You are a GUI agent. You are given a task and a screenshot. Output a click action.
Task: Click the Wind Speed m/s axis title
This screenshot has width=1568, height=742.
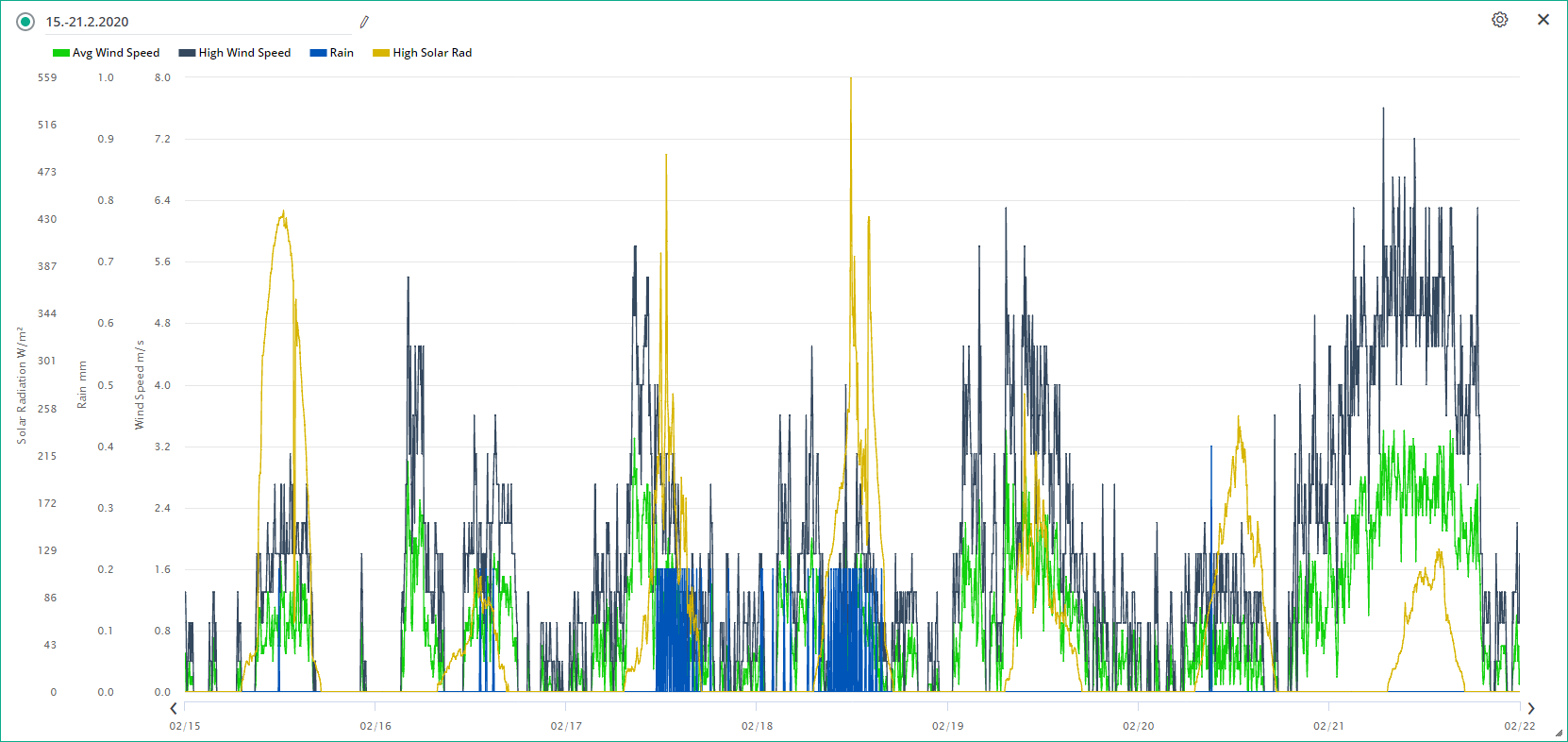click(140, 385)
